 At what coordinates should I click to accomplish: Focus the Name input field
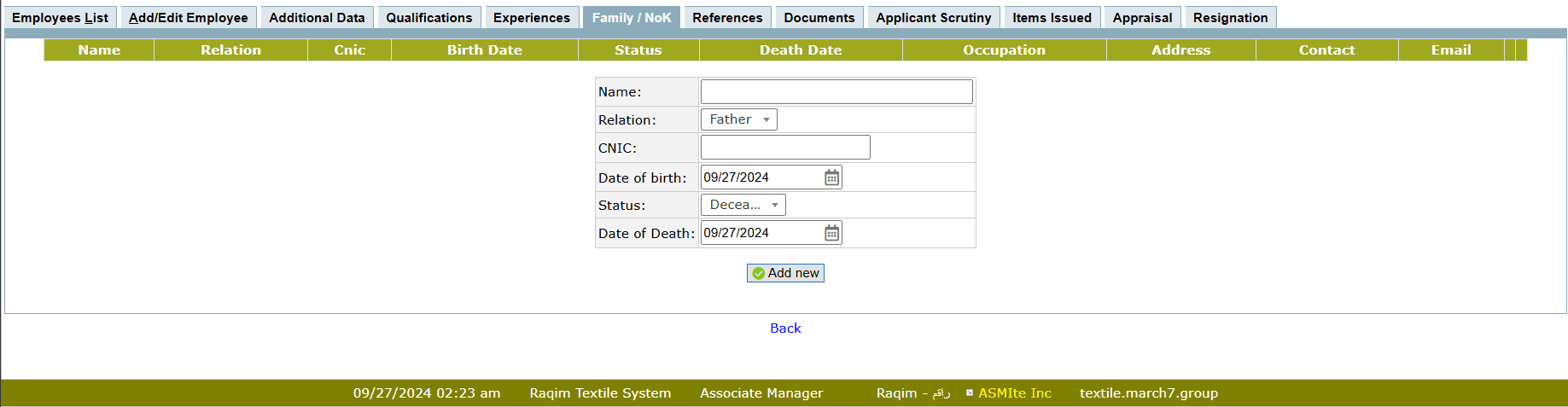(x=836, y=92)
